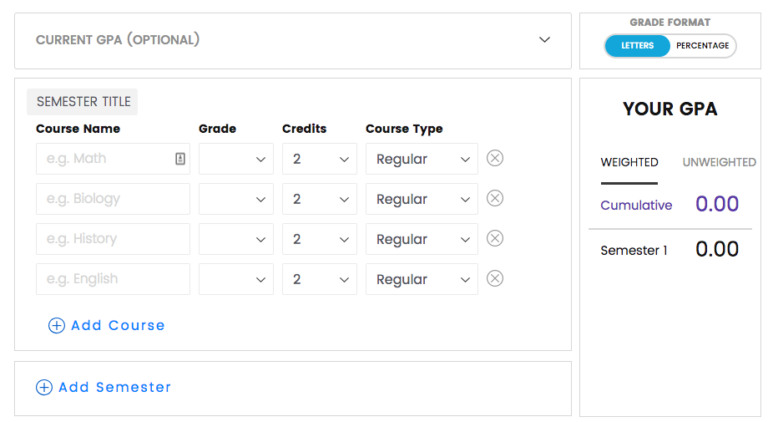Expand the Current GPA (Optional) section
768x422 pixels.
[545, 40]
